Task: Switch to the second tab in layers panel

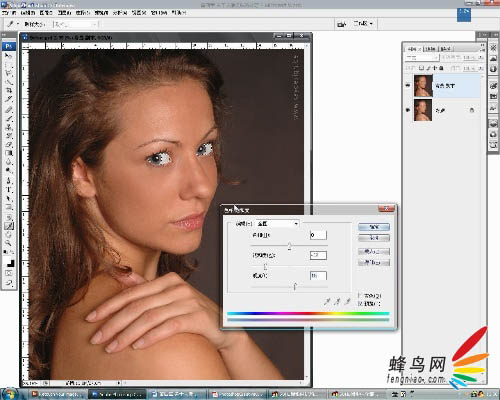Action: (x=430, y=49)
